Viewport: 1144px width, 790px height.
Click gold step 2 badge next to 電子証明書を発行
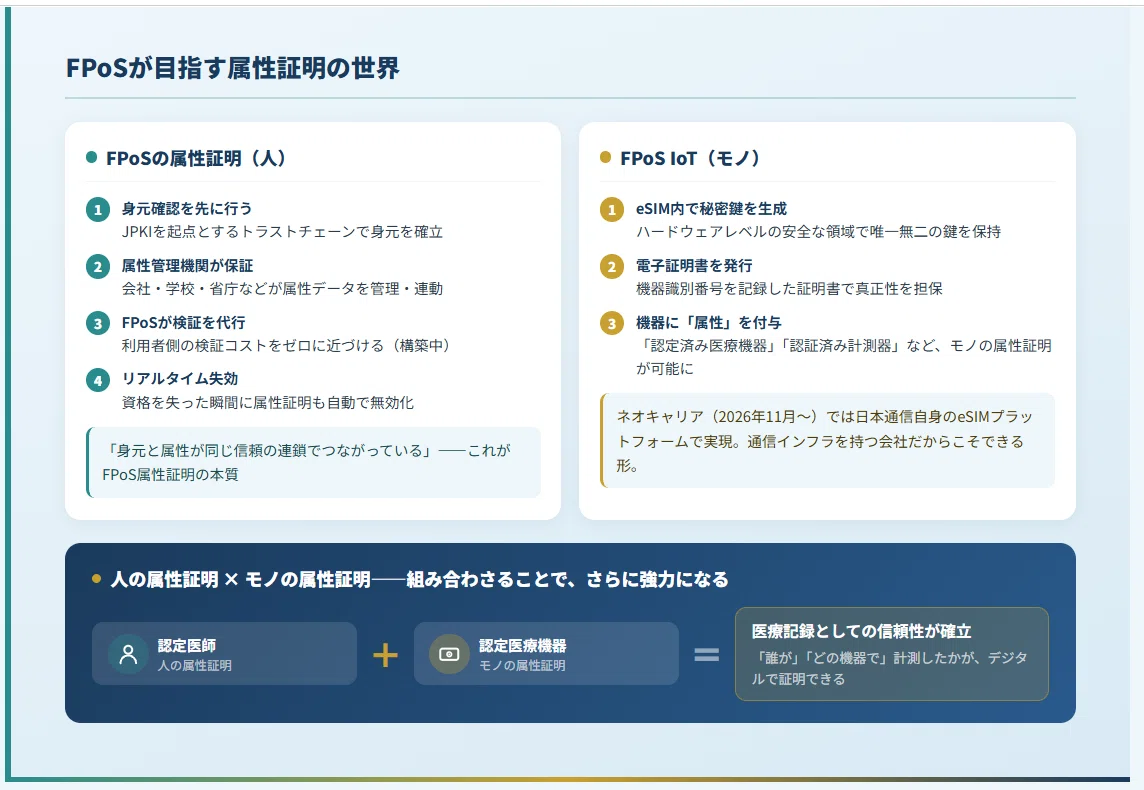click(612, 267)
